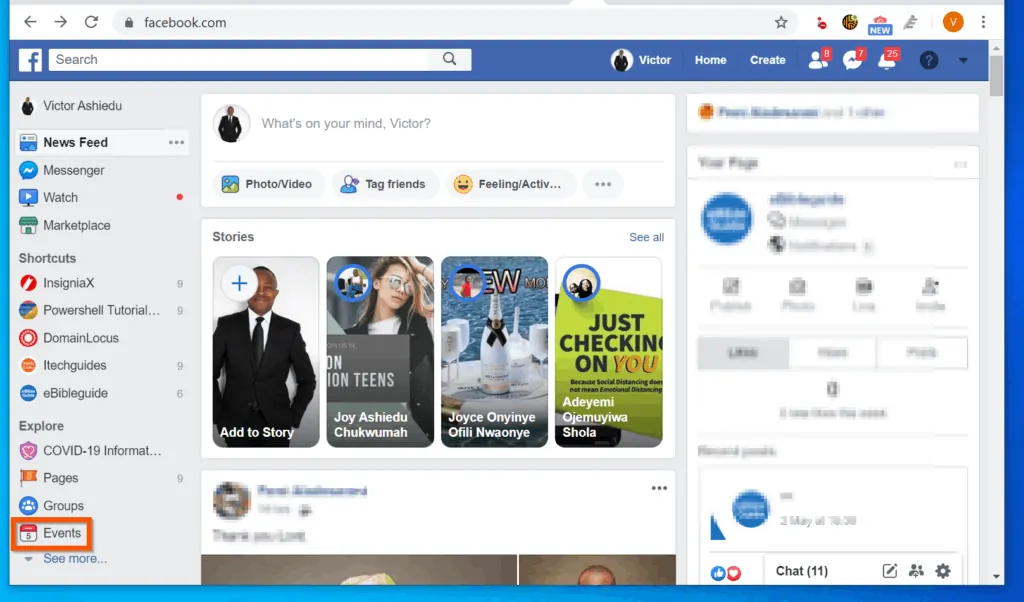Viewport: 1024px width, 602px height.
Task: Open the bell notifications icon
Action: click(x=887, y=59)
